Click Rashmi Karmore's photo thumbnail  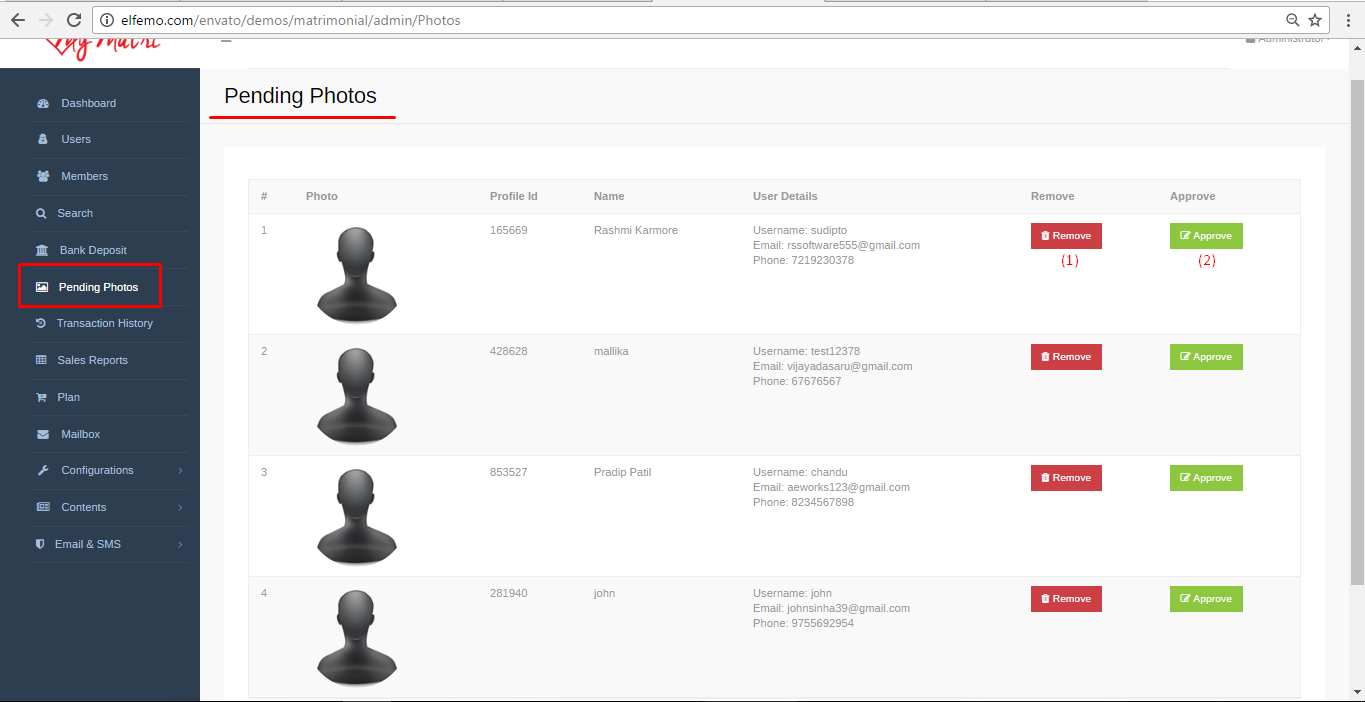357,275
